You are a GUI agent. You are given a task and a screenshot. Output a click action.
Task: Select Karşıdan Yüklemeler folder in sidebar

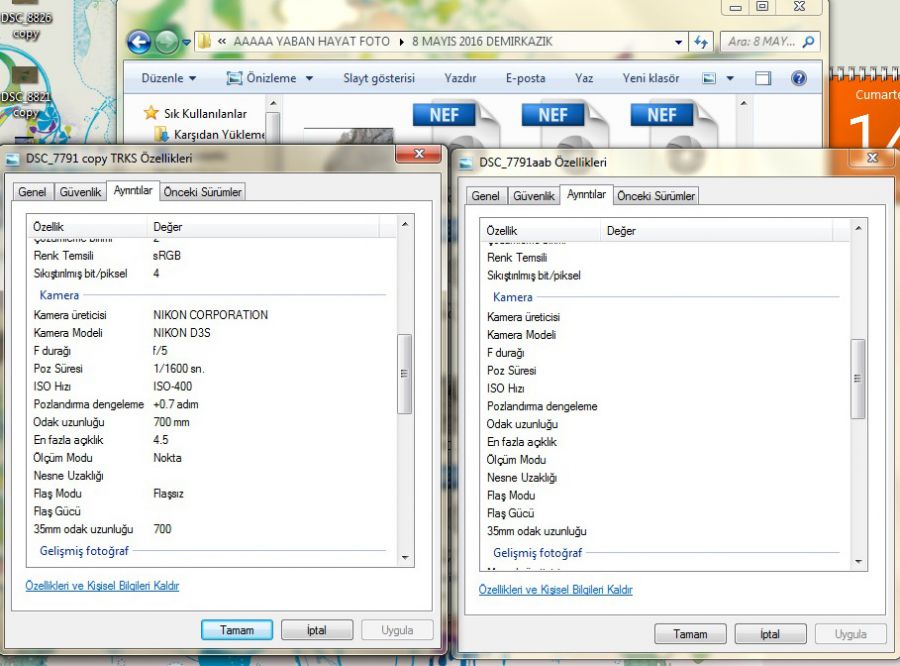click(212, 134)
